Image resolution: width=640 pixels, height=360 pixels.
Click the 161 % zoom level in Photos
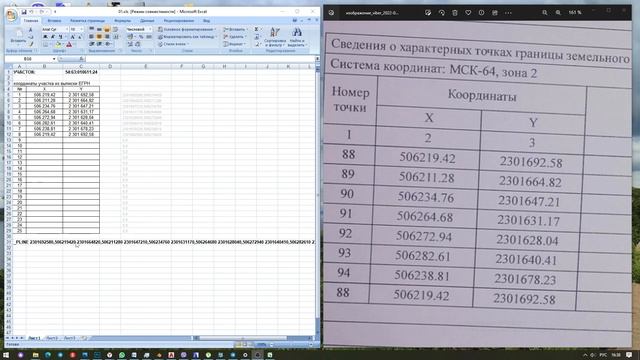click(x=575, y=13)
